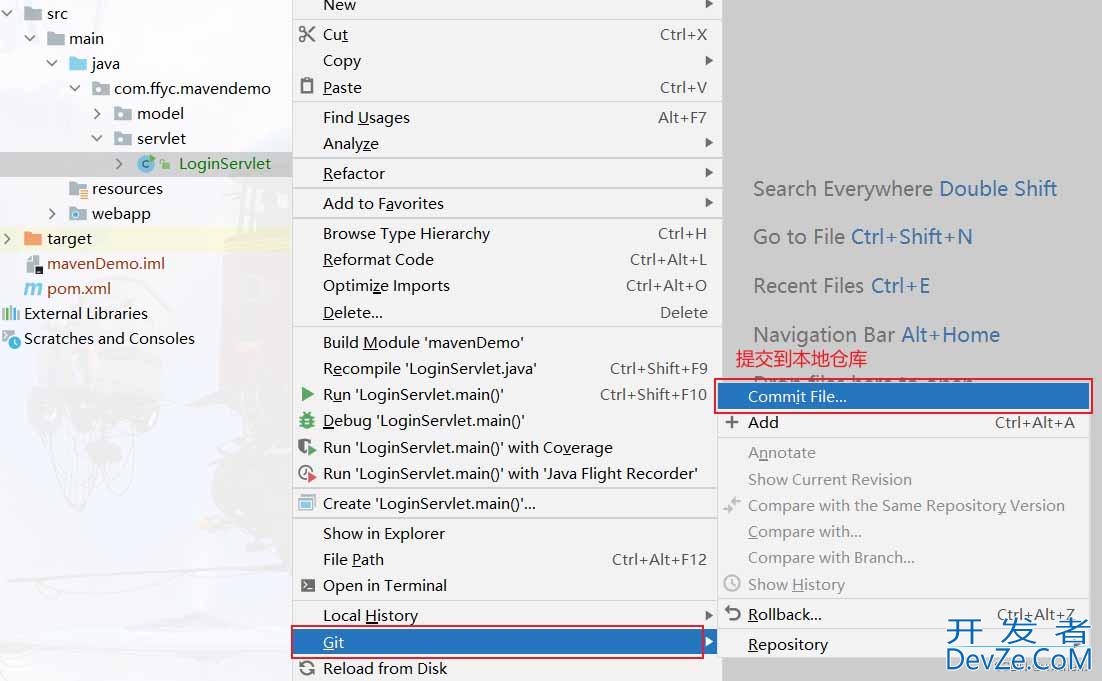This screenshot has height=681, width=1102.
Task: Open Add to Favorites submenu
Action: pyautogui.click(x=507, y=203)
